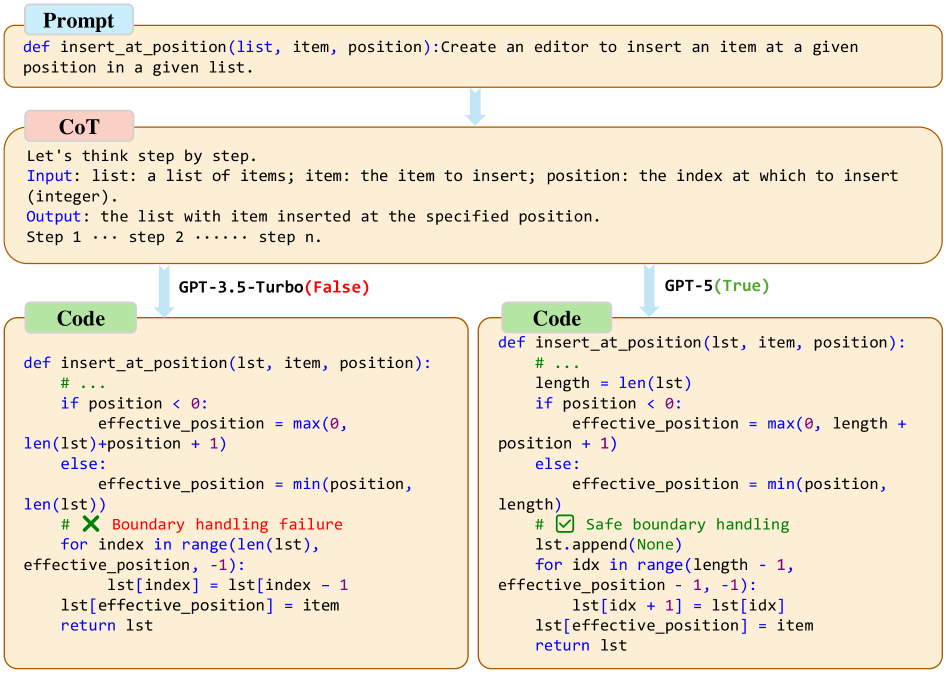This screenshot has height=679, width=946.
Task: Click the GPT-5 model name
Action: pos(688,286)
